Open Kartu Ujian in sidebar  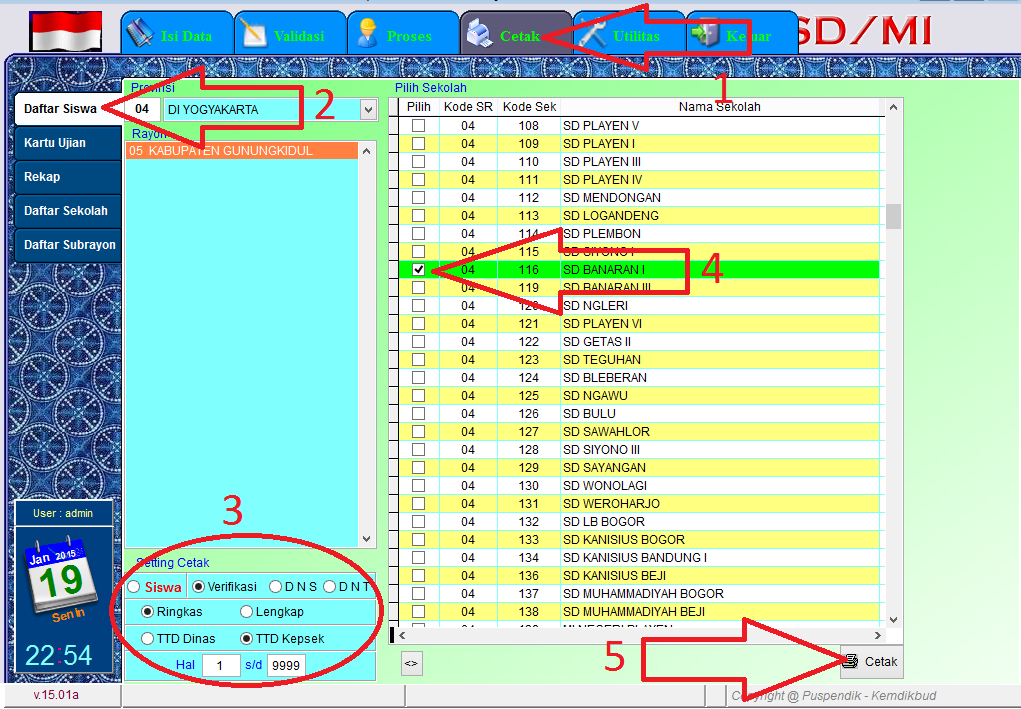[x=68, y=143]
